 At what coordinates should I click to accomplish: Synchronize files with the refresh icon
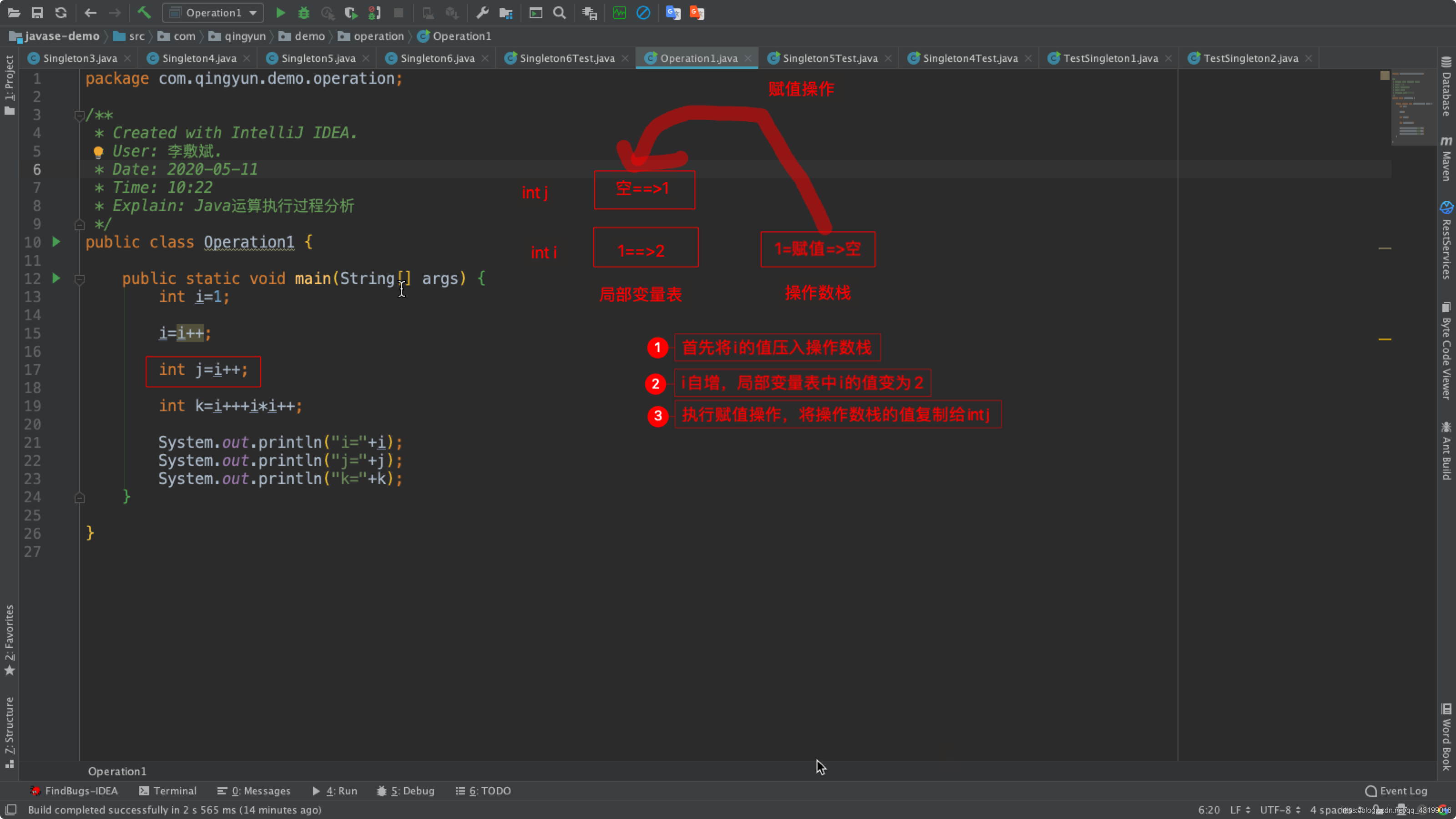61,12
